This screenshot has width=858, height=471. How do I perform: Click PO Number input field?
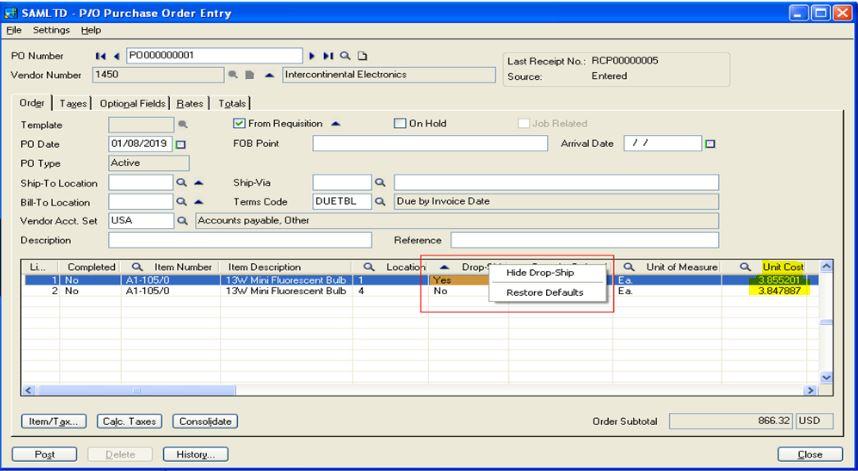(x=214, y=56)
